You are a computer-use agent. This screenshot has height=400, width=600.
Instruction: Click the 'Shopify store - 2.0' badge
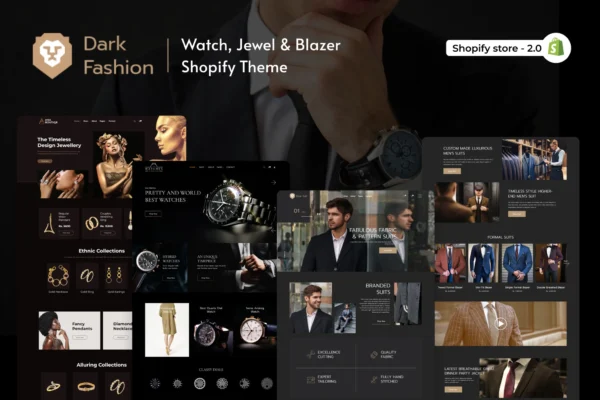pos(508,48)
